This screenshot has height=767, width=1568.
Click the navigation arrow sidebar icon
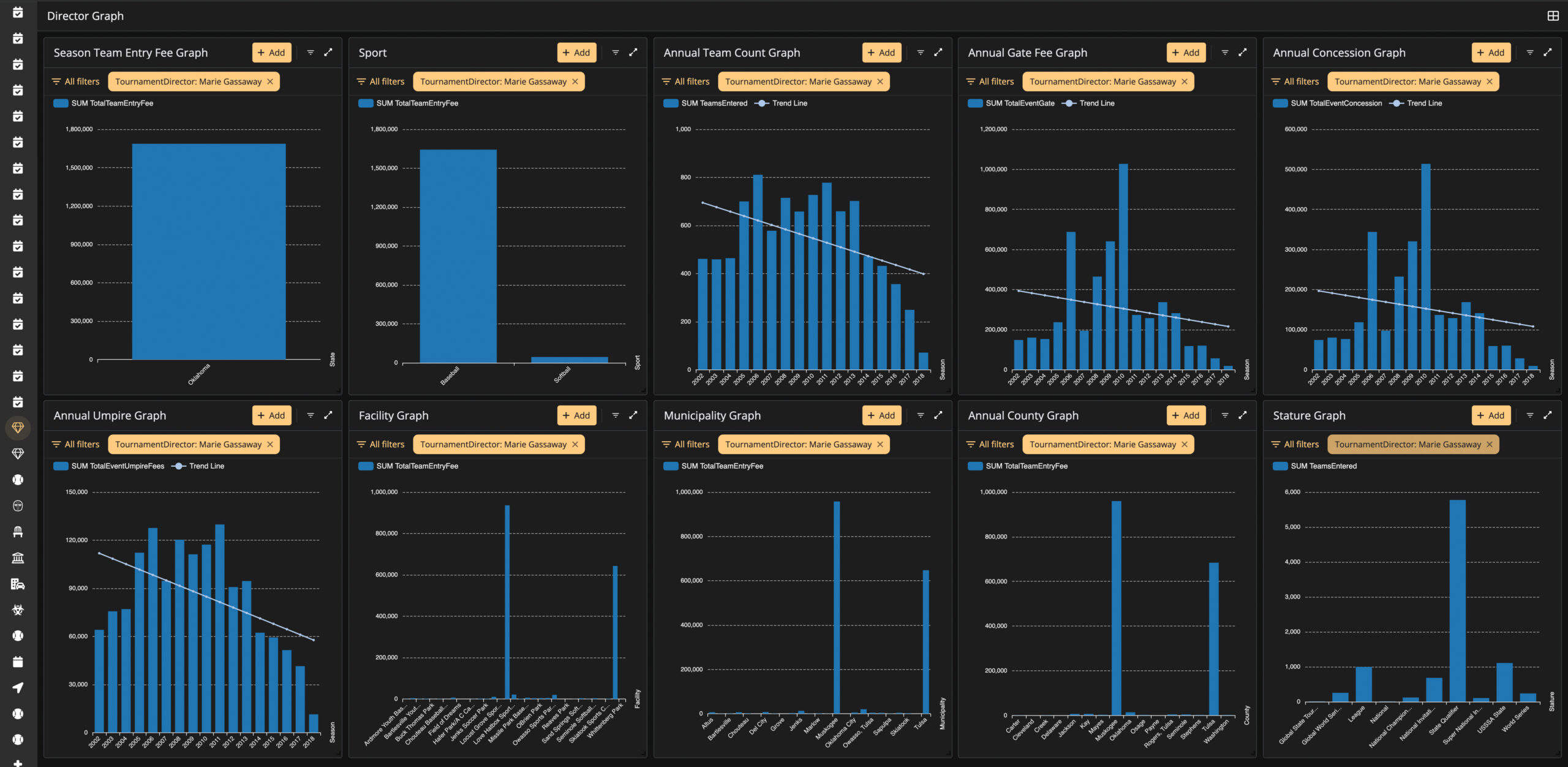click(18, 687)
